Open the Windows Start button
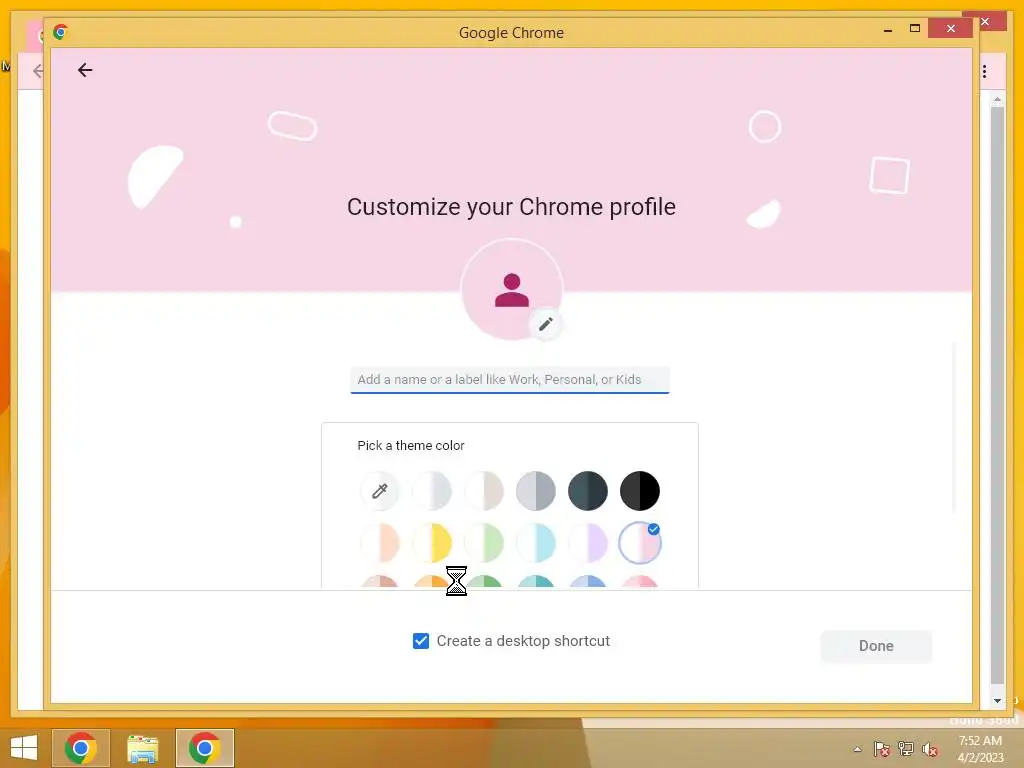This screenshot has height=768, width=1024. pyautogui.click(x=24, y=748)
